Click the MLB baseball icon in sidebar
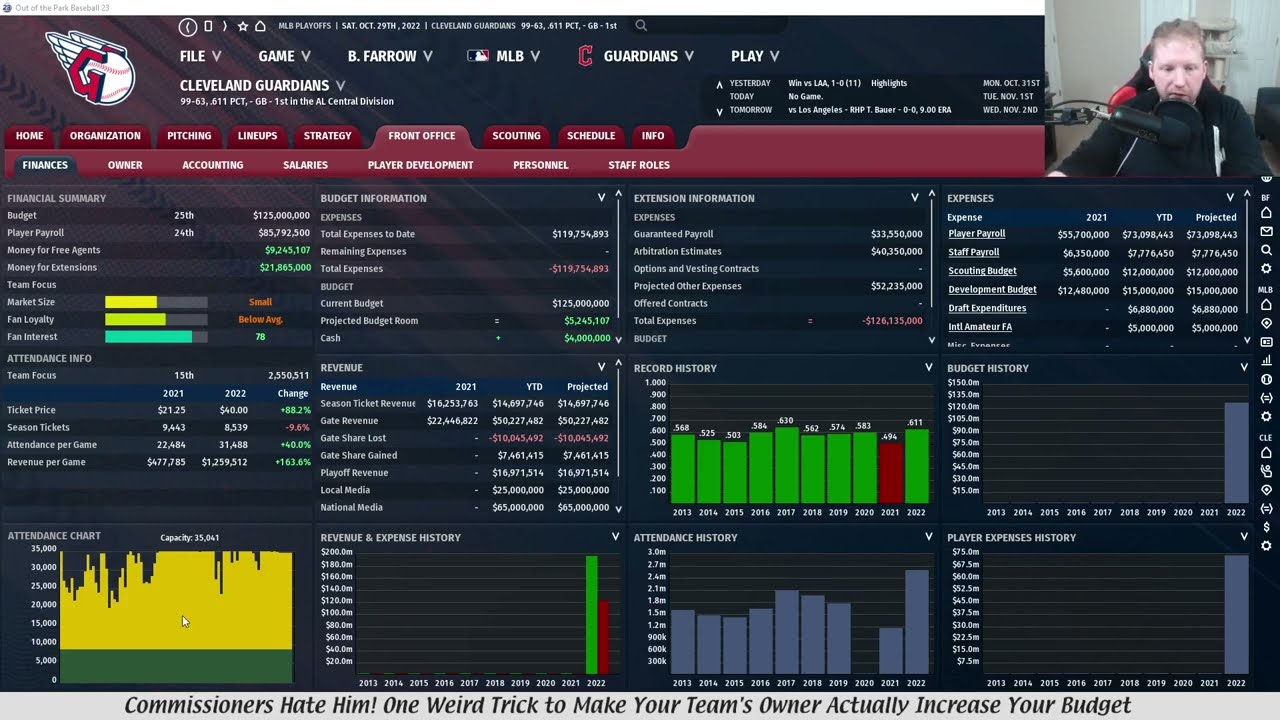The image size is (1280, 720). (1266, 379)
